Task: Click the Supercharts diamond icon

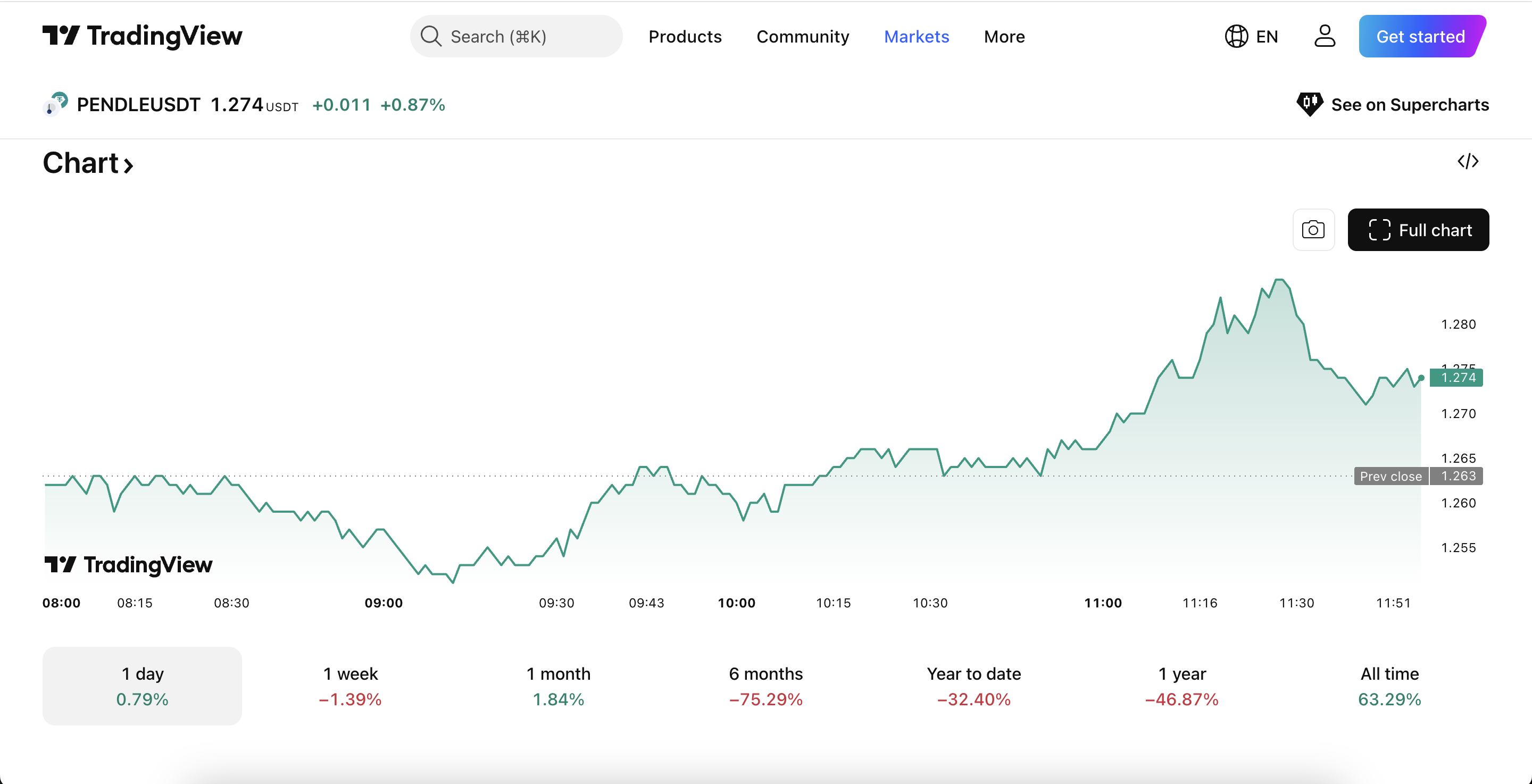Action: click(1310, 104)
